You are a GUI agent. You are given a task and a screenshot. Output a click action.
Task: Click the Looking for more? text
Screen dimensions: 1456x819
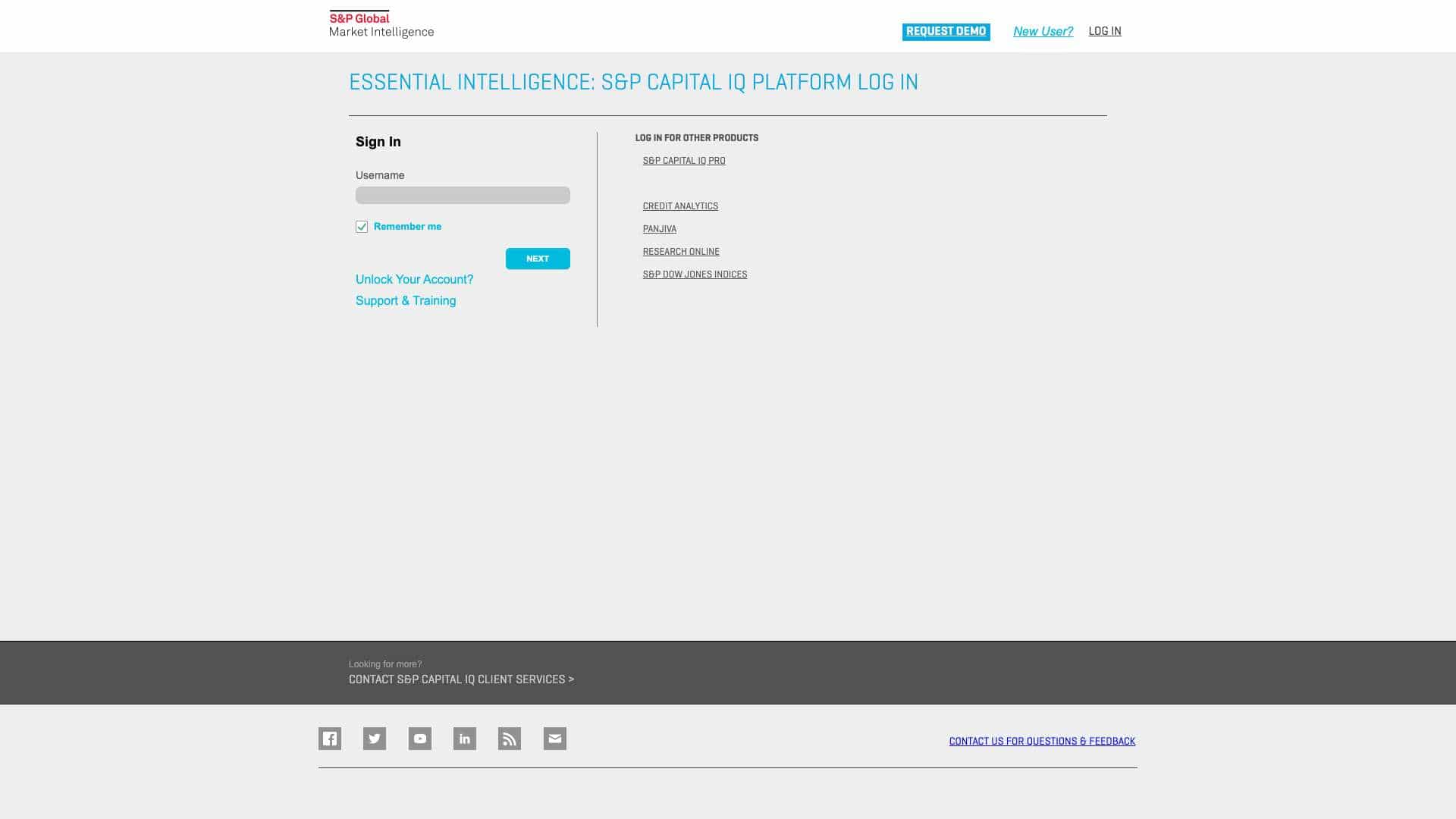tap(385, 664)
